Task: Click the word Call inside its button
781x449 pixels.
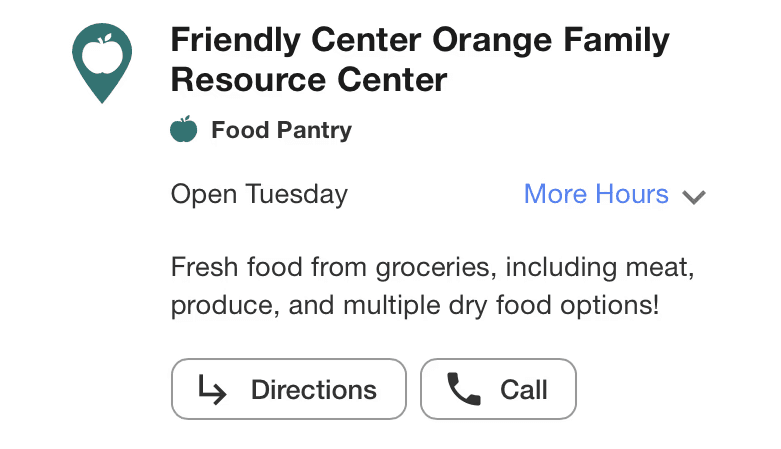Action: 523,389
